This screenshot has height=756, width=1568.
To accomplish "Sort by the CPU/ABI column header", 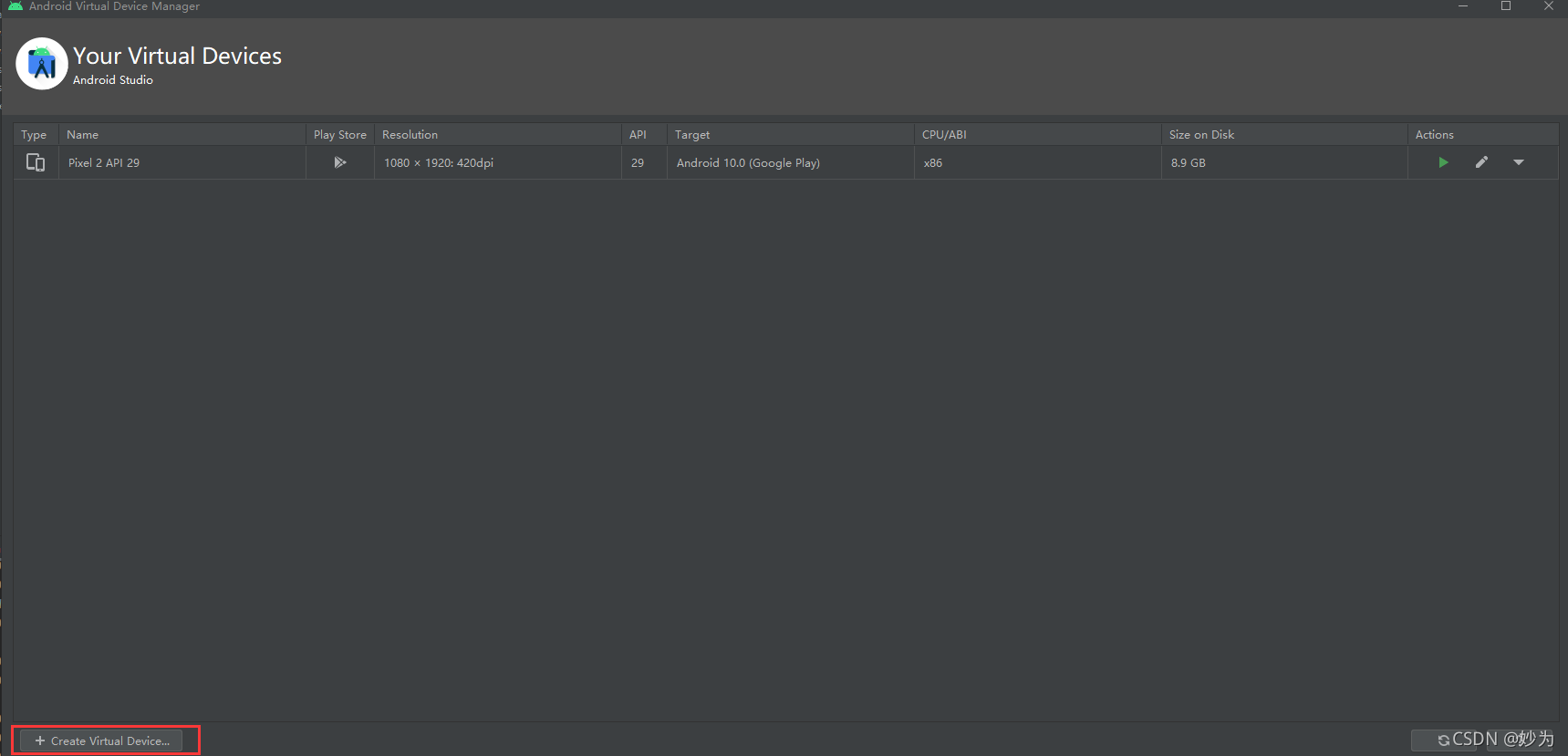I will tap(1038, 134).
